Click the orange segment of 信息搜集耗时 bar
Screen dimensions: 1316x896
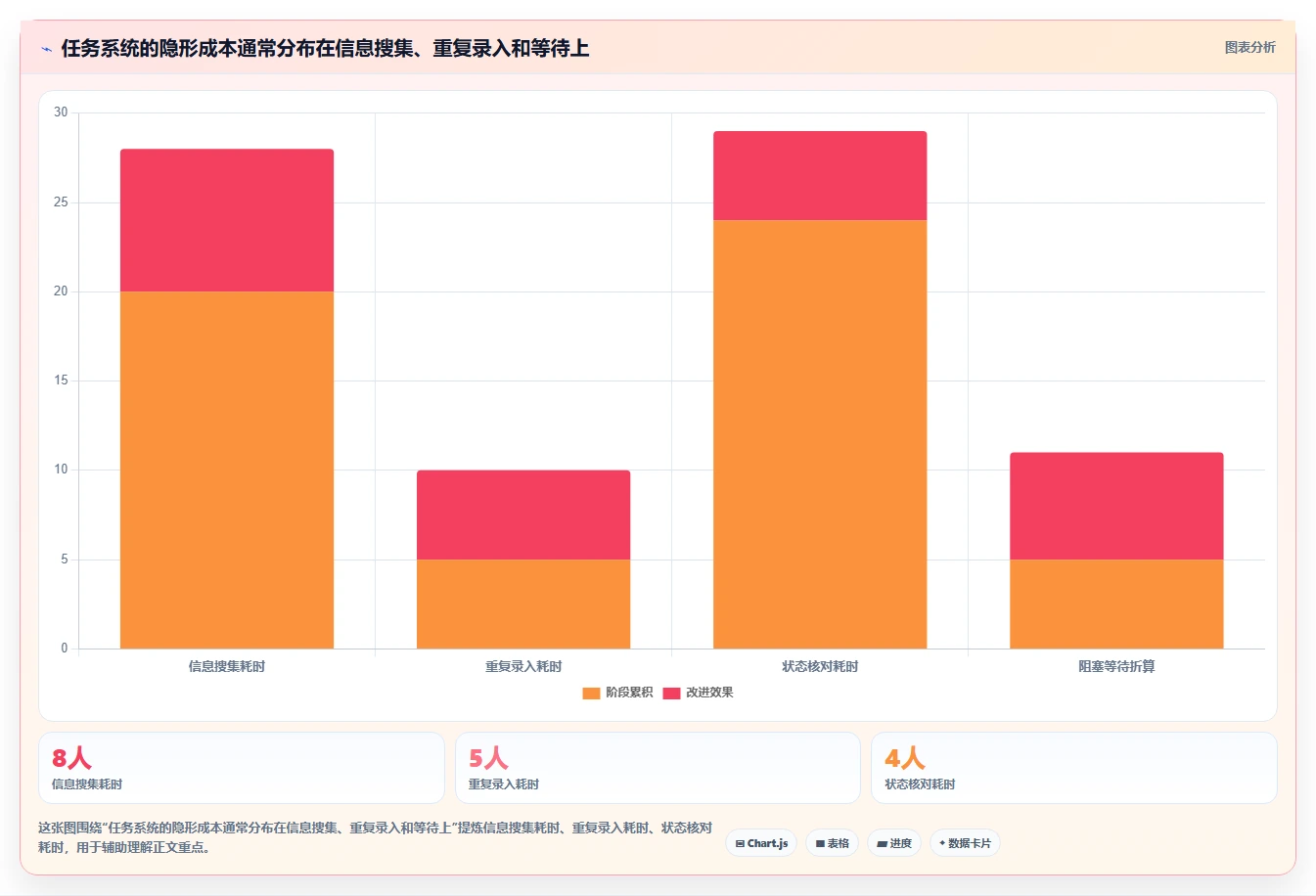click(227, 470)
